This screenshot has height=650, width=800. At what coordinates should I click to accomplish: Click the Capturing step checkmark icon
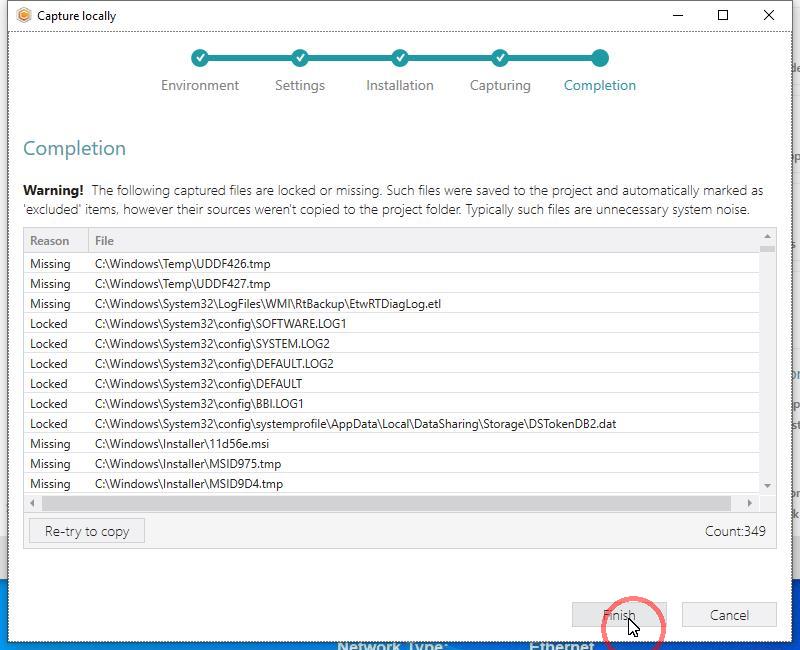click(500, 58)
